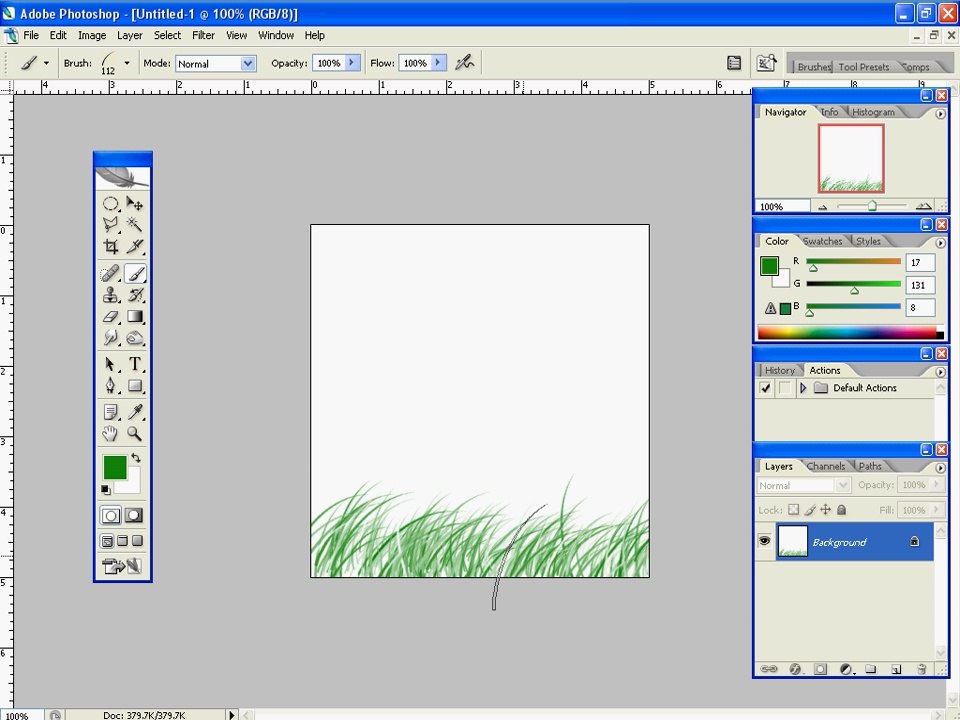The height and width of the screenshot is (720, 960).
Task: Switch to Full Screen Mode
Action: click(137, 541)
